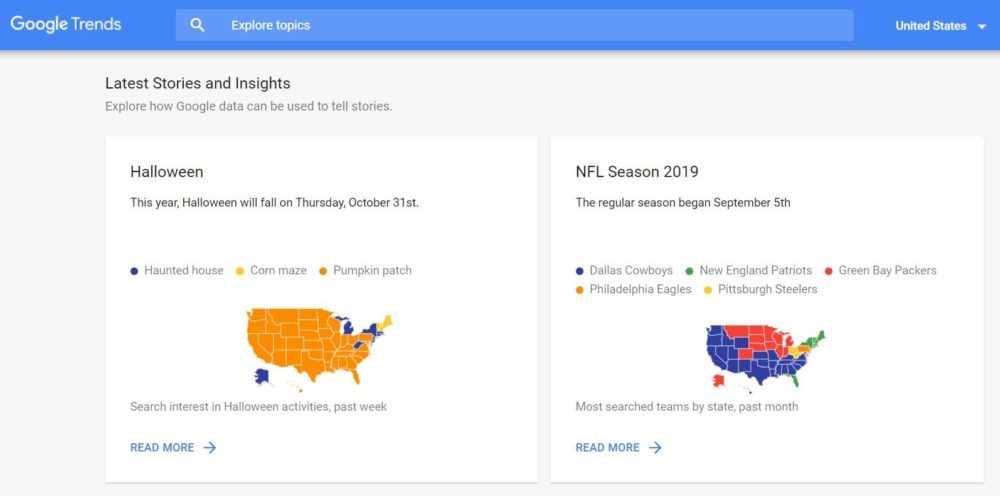The image size is (1000, 496).
Task: Select the New England Patriots legend dot
Action: (x=690, y=271)
